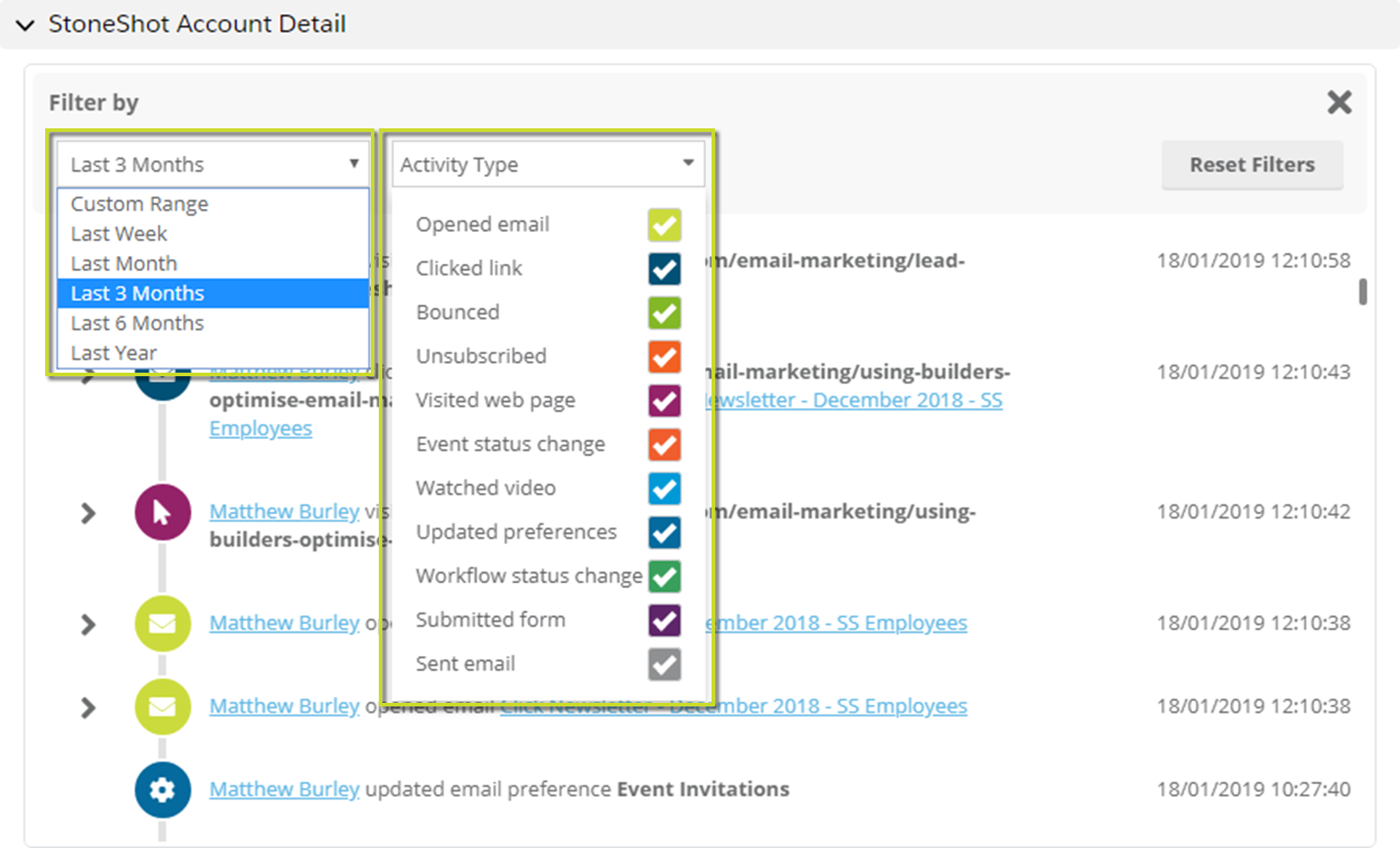Open the Activity Type dropdown

click(548, 165)
